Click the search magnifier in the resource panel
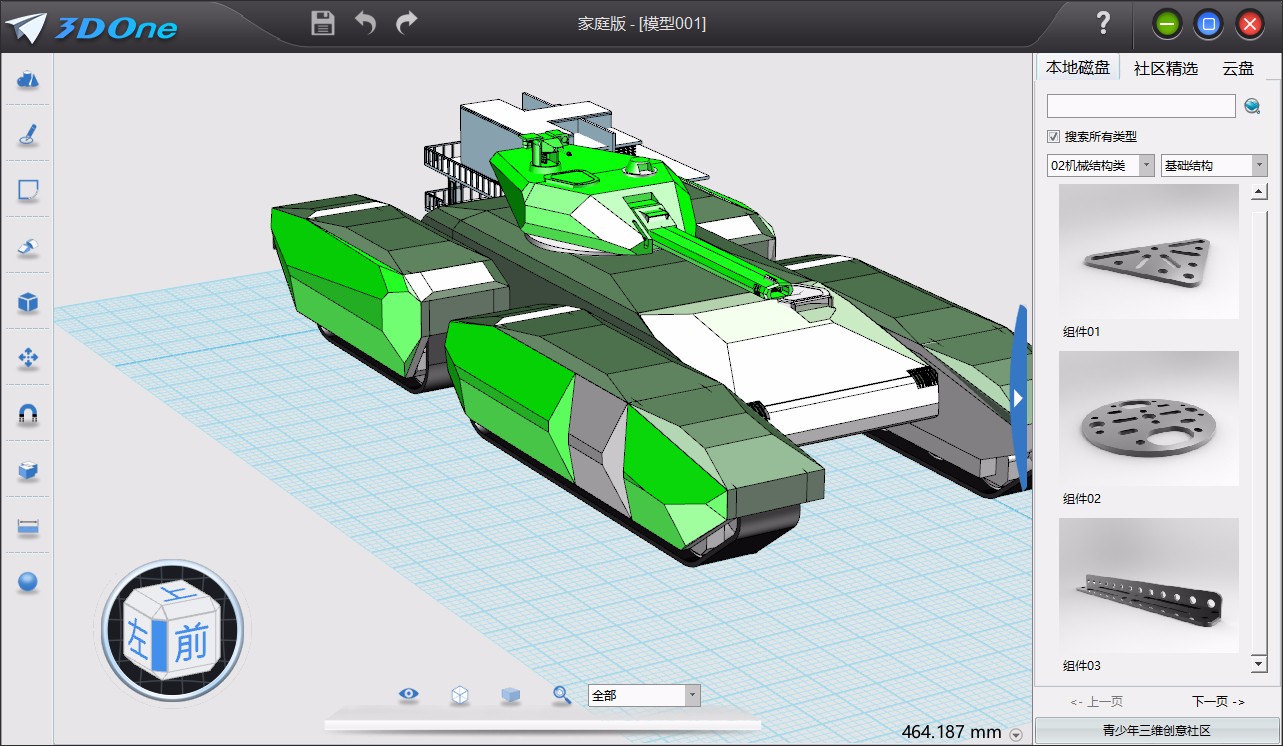 coord(1253,105)
